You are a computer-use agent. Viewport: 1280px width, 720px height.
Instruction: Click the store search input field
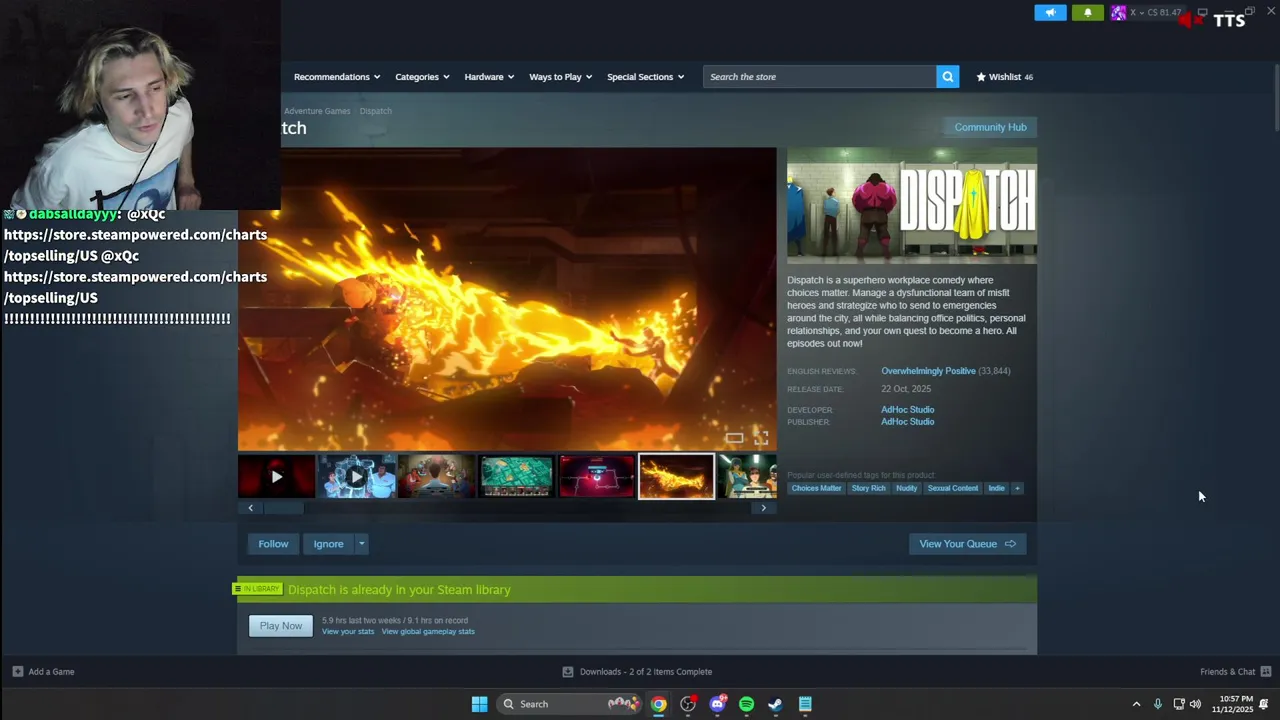pyautogui.click(x=819, y=77)
